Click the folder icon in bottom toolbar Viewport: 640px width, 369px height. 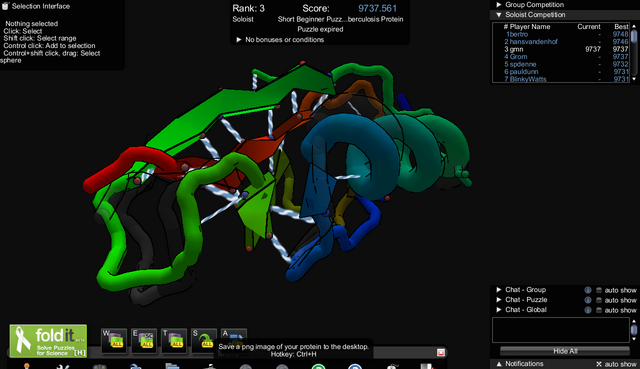point(172,366)
